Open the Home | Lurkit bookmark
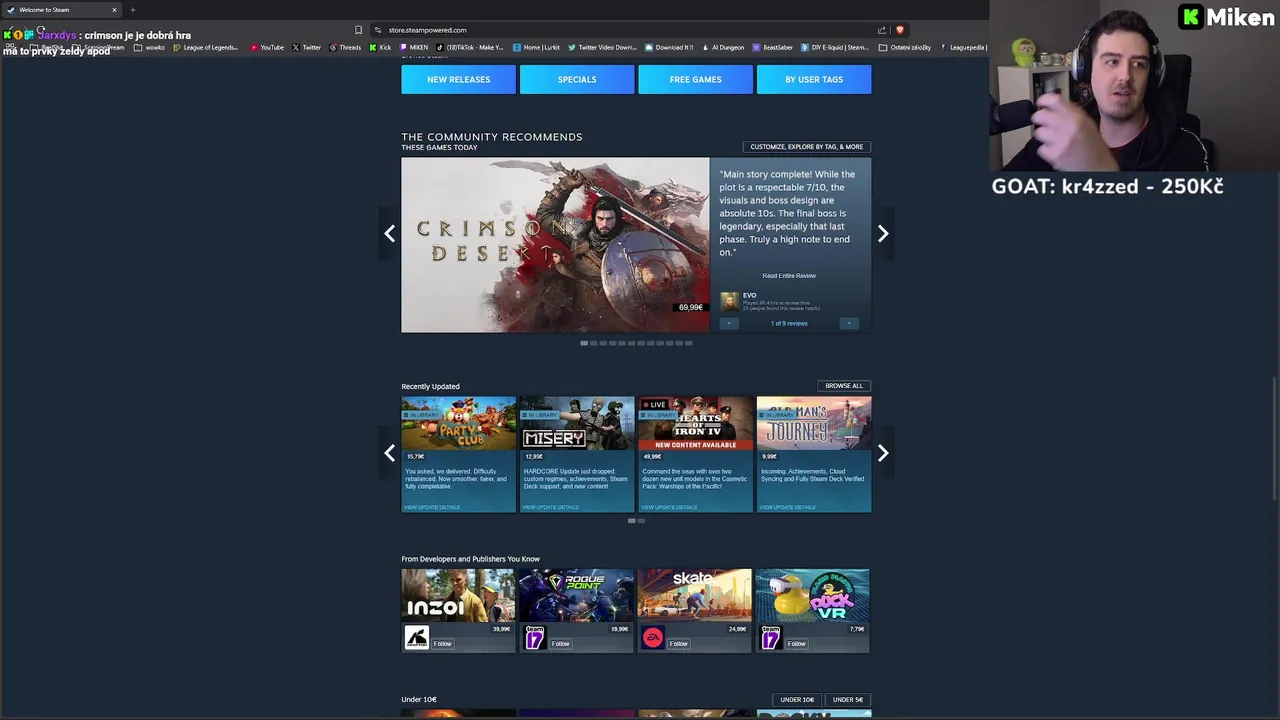This screenshot has height=720, width=1280. coord(536,47)
